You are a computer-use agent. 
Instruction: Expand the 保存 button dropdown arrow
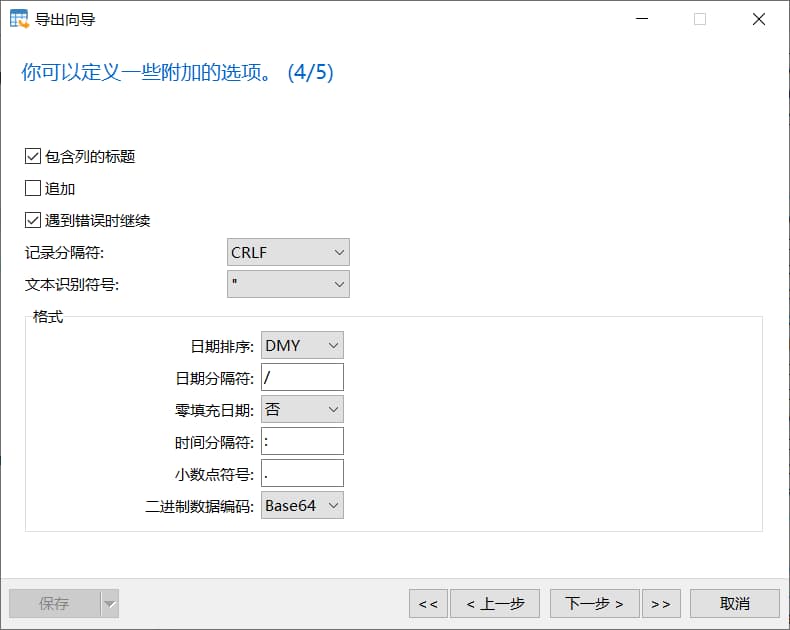(x=110, y=603)
